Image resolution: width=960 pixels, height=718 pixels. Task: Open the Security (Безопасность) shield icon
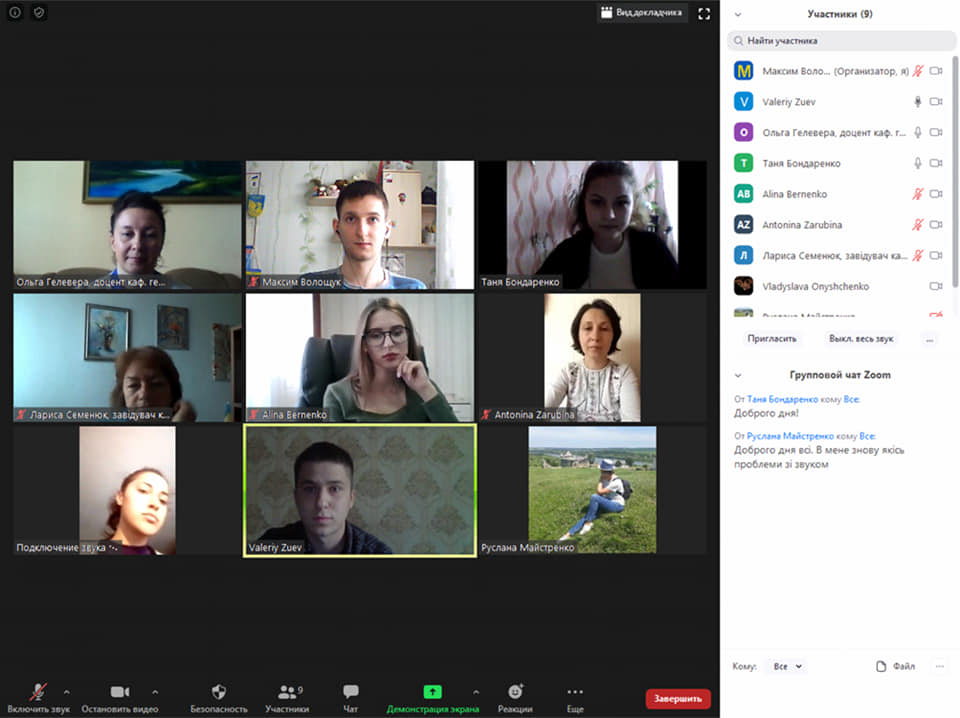(x=218, y=692)
